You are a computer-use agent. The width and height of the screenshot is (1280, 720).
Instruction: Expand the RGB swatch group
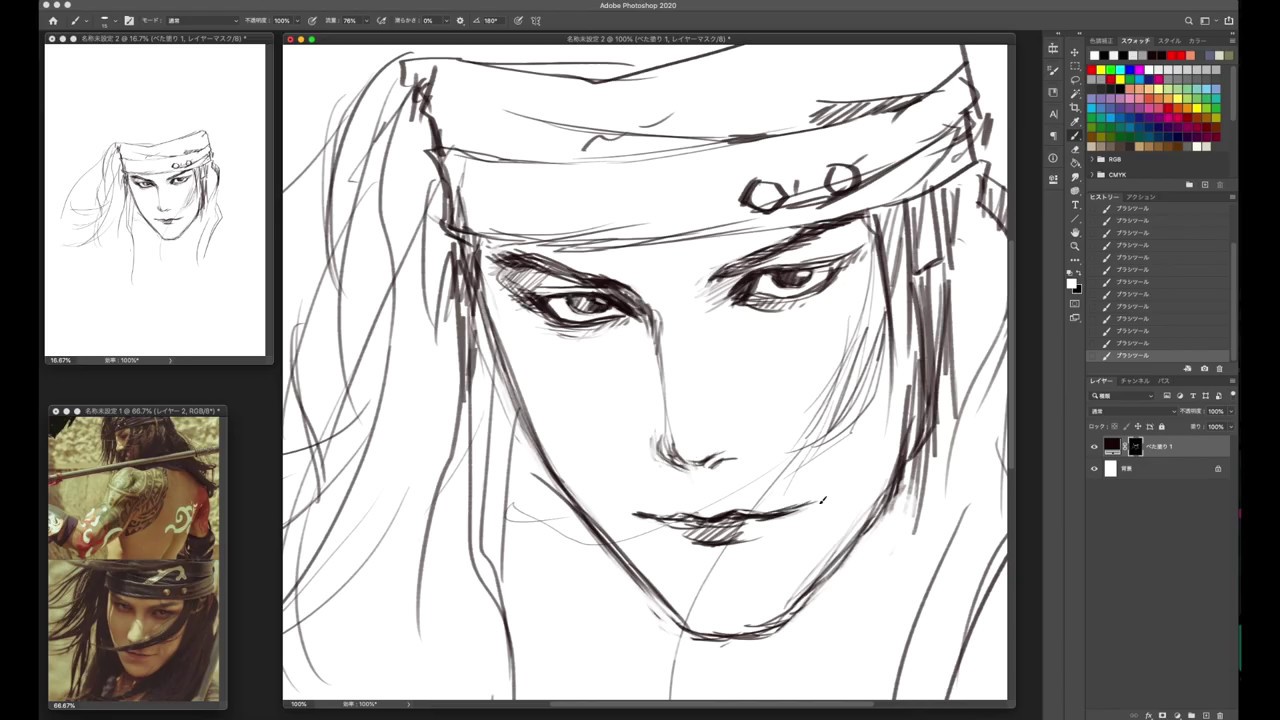coord(1092,159)
